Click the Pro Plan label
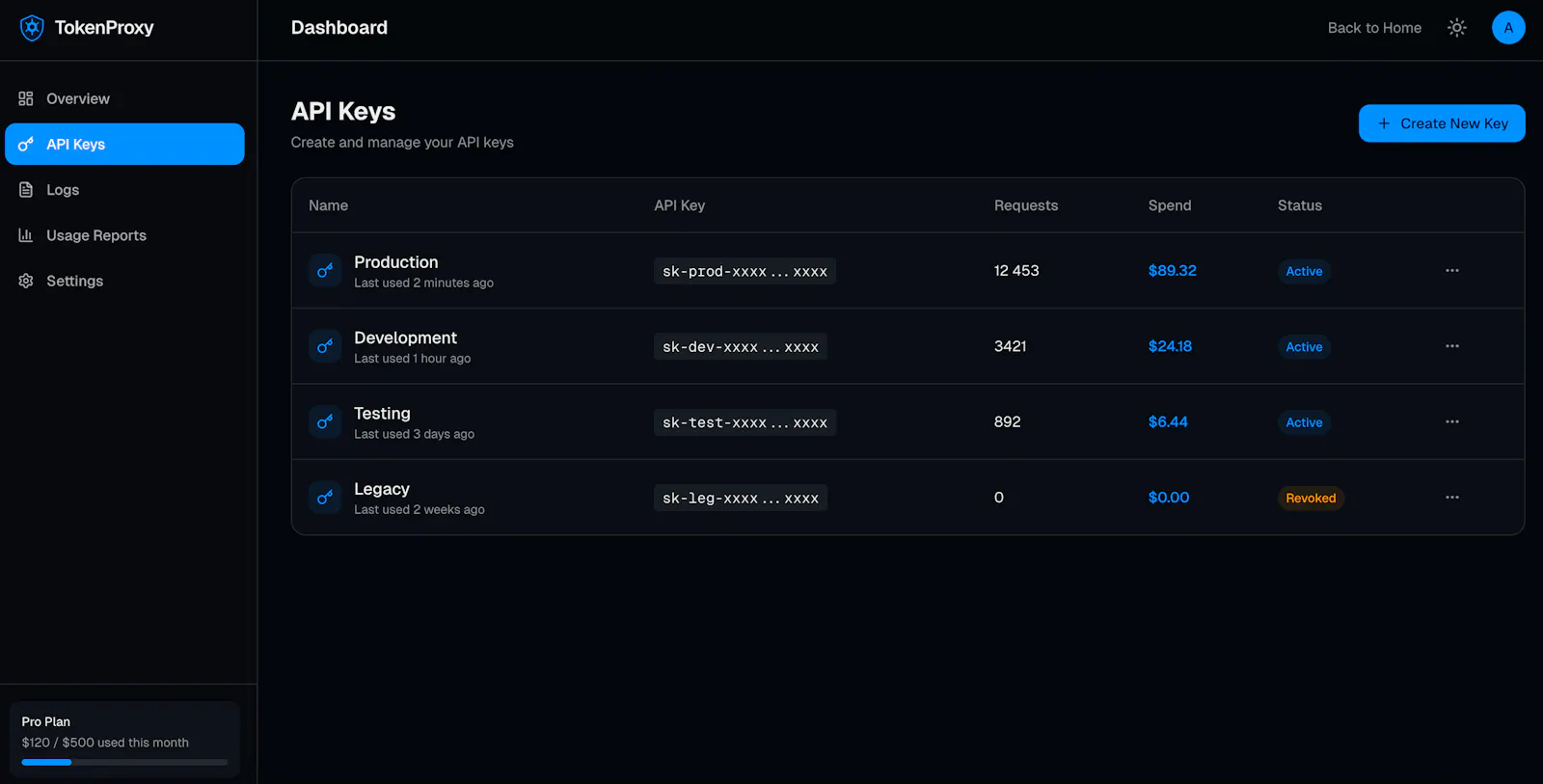 point(45,721)
